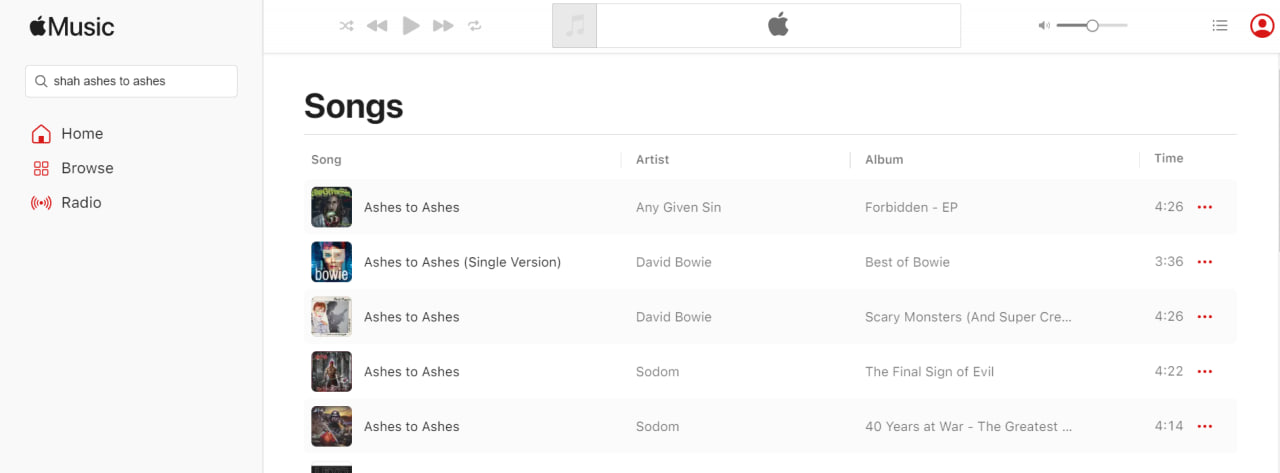Click the search field with 'shah ashes to ashes'
The width and height of the screenshot is (1280, 473).
coord(131,81)
